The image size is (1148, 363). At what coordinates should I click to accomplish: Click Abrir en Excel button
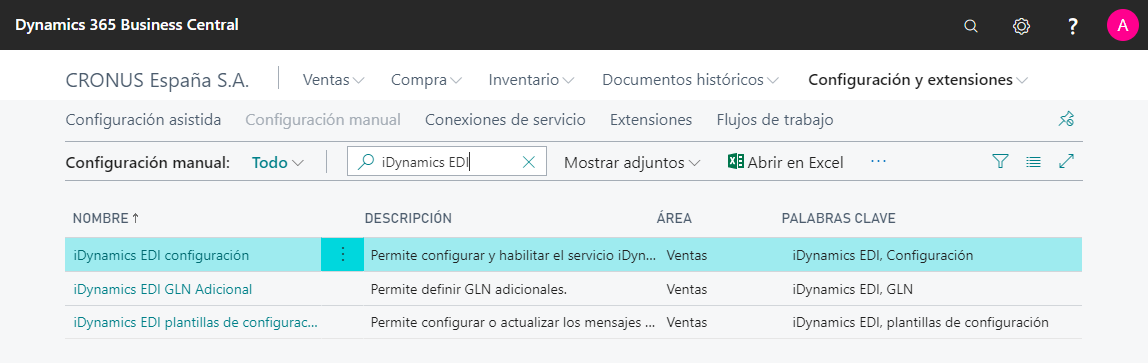(x=786, y=162)
